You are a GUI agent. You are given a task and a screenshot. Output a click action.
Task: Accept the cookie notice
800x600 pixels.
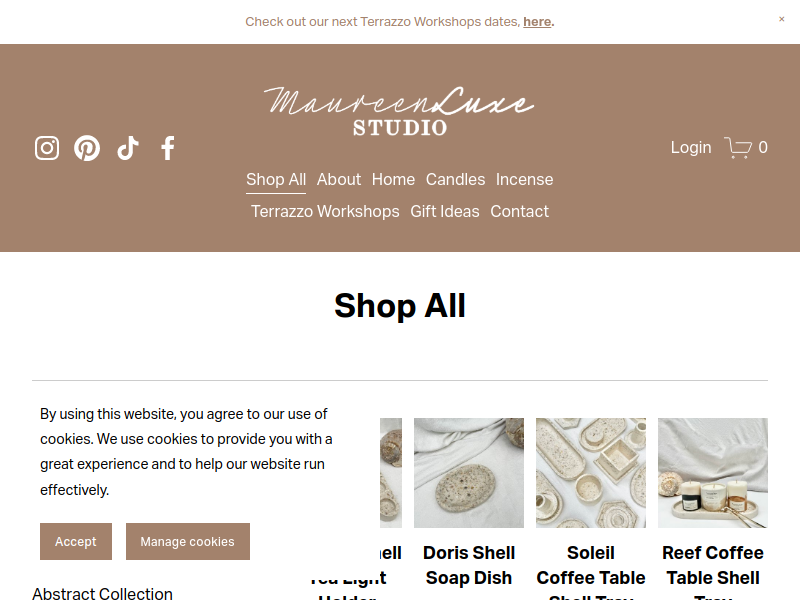click(x=76, y=541)
